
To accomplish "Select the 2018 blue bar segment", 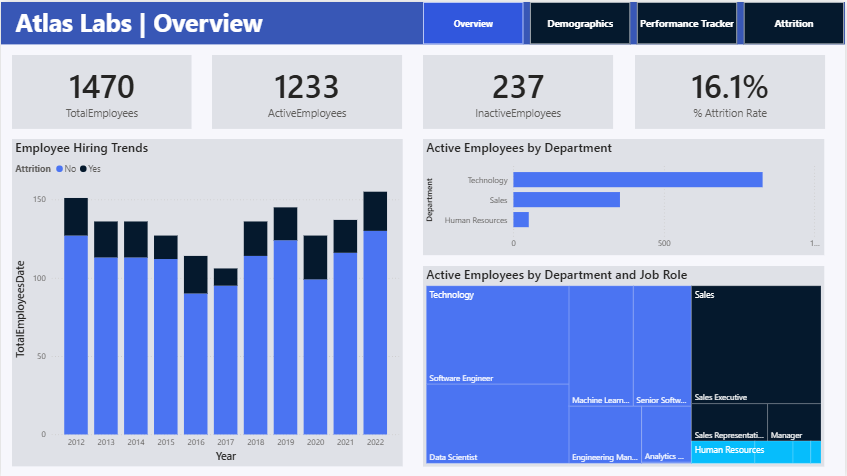I will click(256, 345).
